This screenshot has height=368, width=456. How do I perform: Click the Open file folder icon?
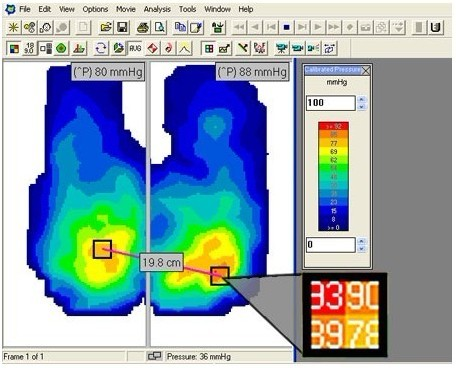(106, 27)
